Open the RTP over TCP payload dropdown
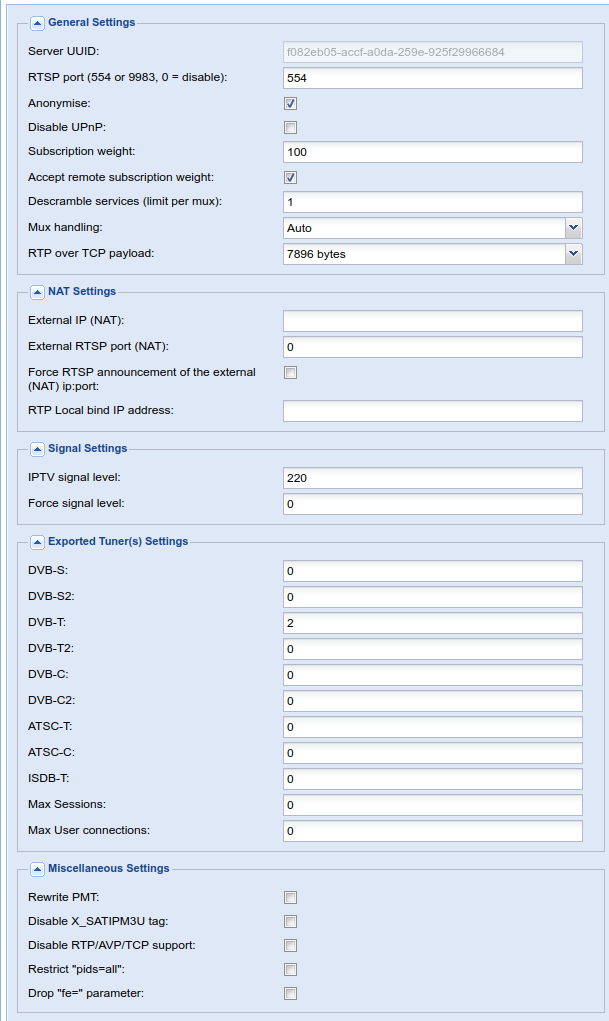This screenshot has width=609, height=1021. click(x=573, y=254)
